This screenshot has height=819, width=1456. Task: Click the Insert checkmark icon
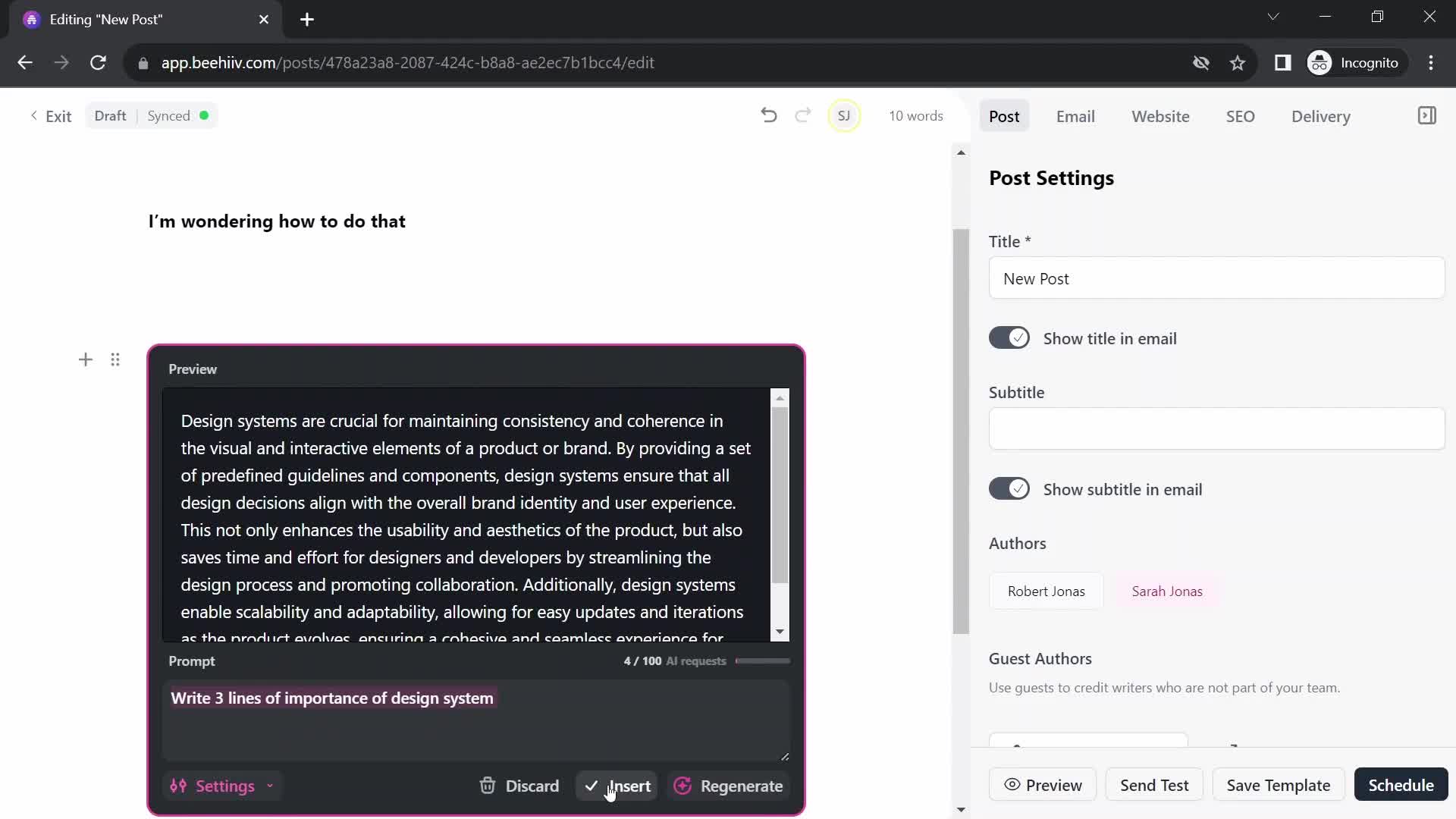pos(591,786)
